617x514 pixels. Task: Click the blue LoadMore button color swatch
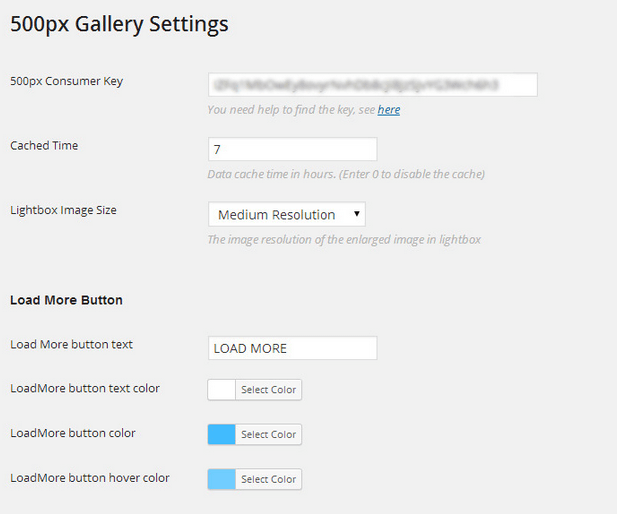click(222, 434)
